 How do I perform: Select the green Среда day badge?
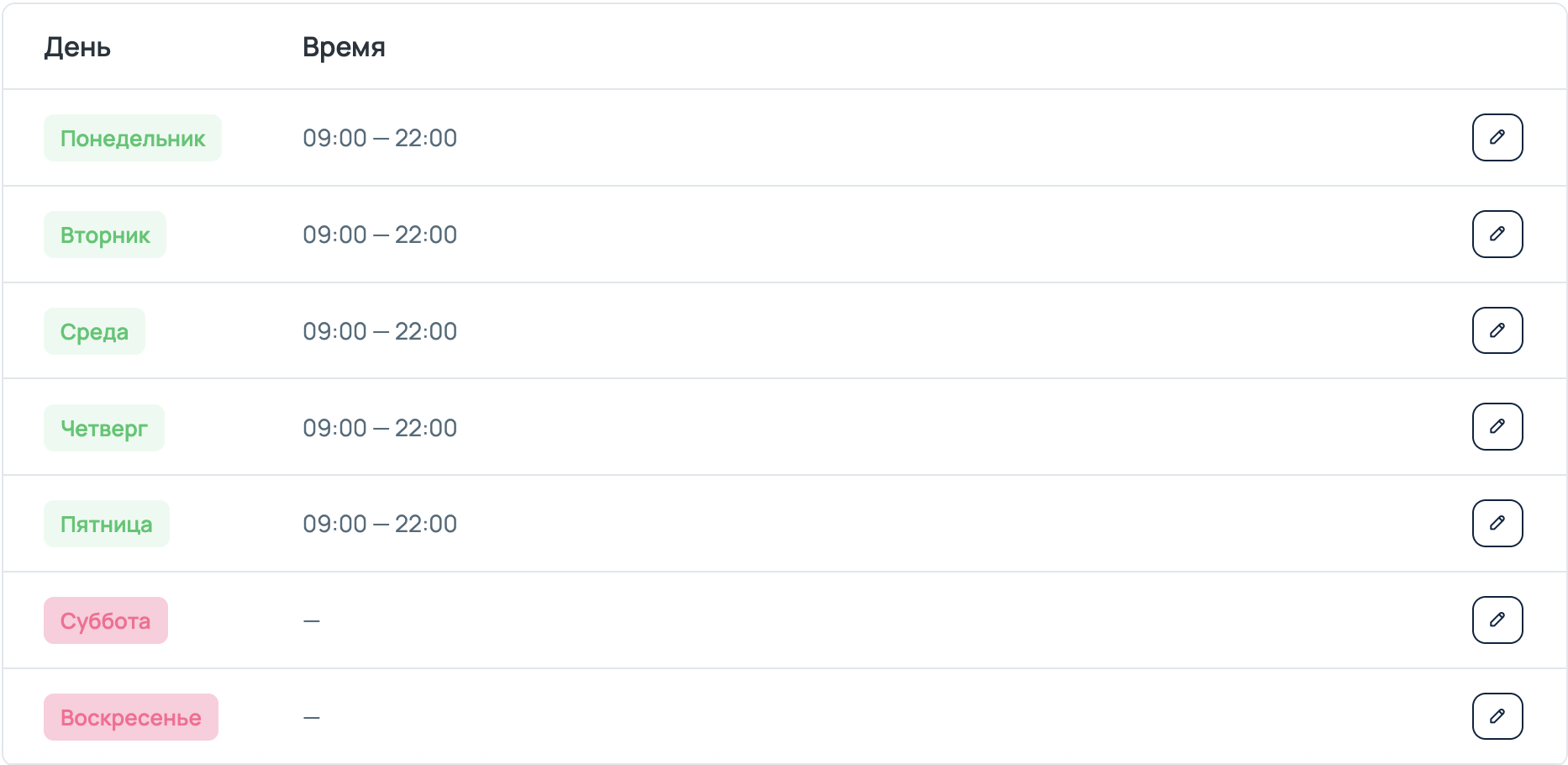point(94,331)
